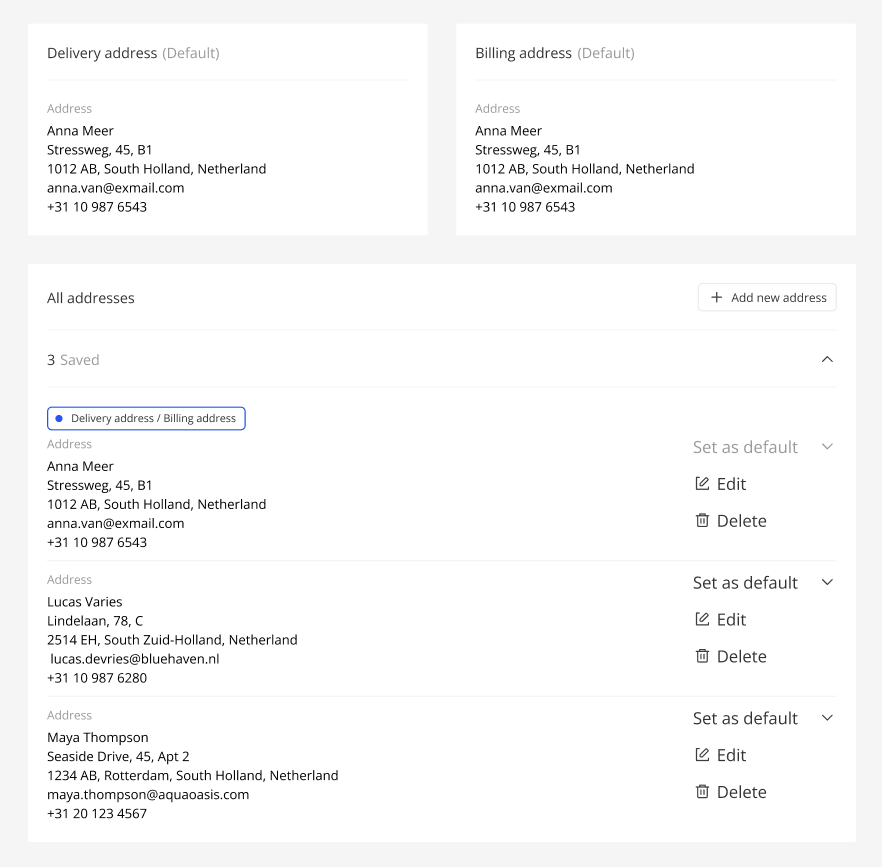The width and height of the screenshot is (882, 867).
Task: Click the Billing address card heading
Action: point(523,53)
